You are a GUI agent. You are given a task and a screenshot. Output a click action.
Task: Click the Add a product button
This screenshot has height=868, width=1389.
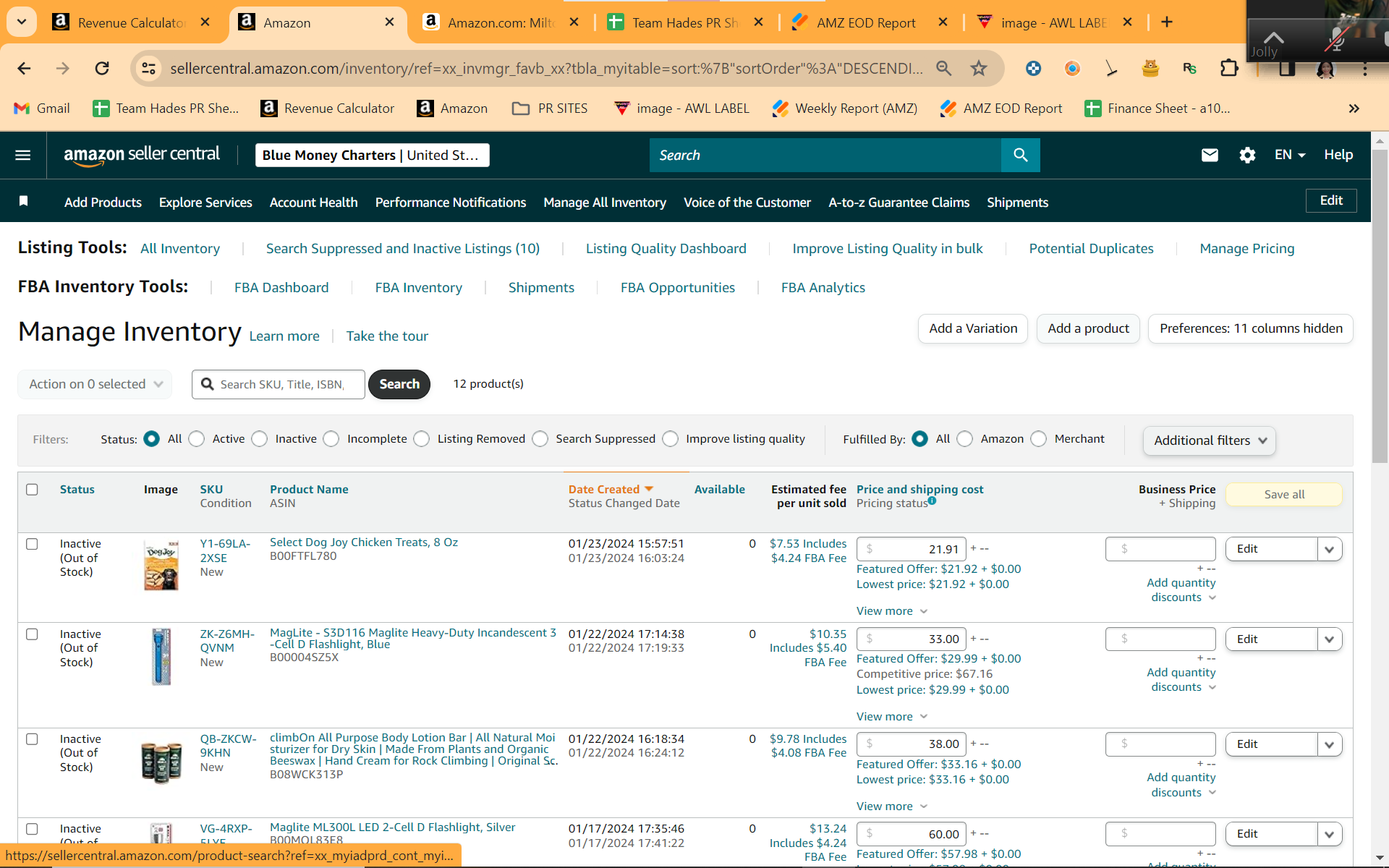(x=1088, y=328)
